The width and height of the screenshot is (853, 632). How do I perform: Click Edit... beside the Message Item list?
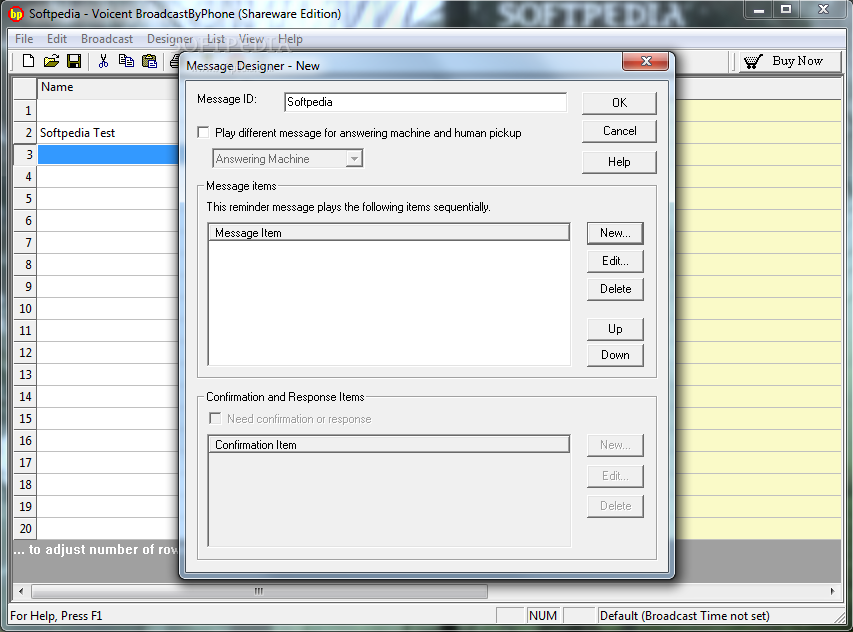coord(615,261)
